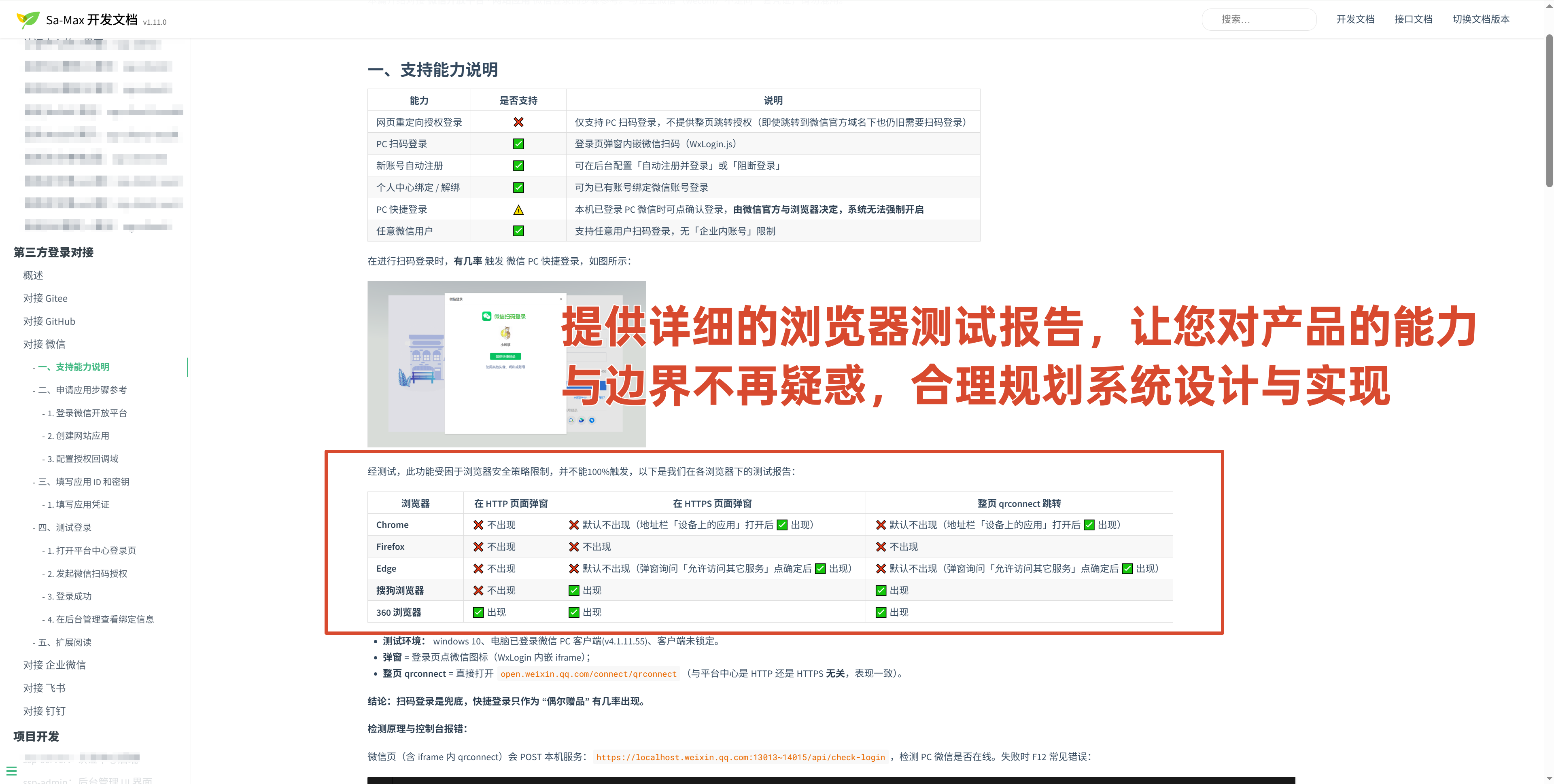The image size is (1554, 784).
Task: Click 搜狗浏览器 qrconnect 出现 check icon
Action: [x=881, y=590]
